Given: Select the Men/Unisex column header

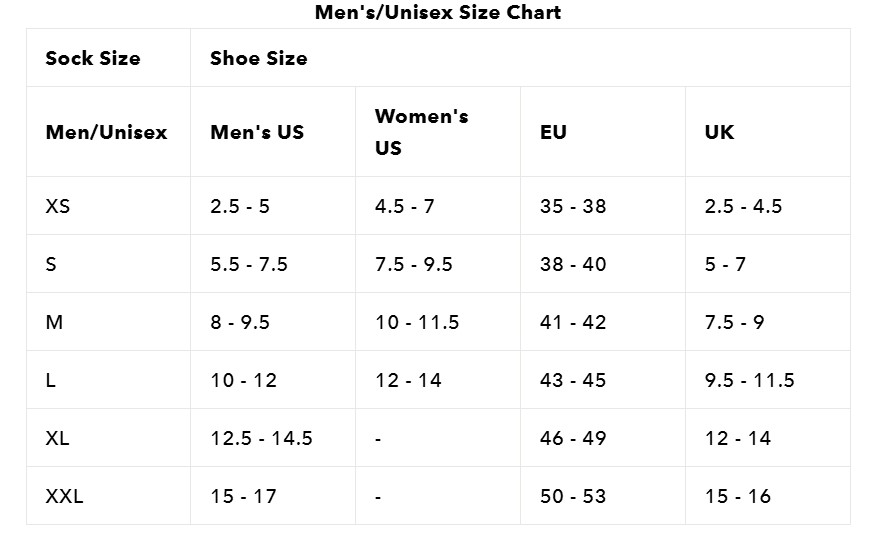Looking at the screenshot, I should pos(106,132).
